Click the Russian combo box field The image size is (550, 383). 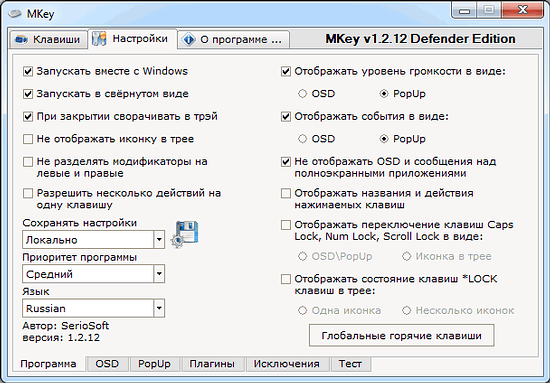pos(93,308)
